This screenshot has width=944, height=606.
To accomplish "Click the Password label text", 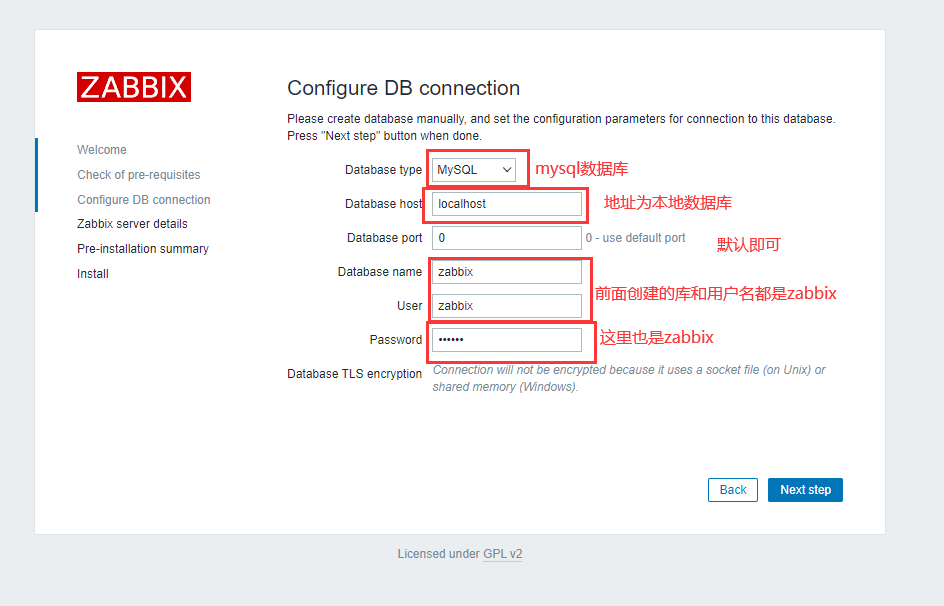I will coord(396,340).
